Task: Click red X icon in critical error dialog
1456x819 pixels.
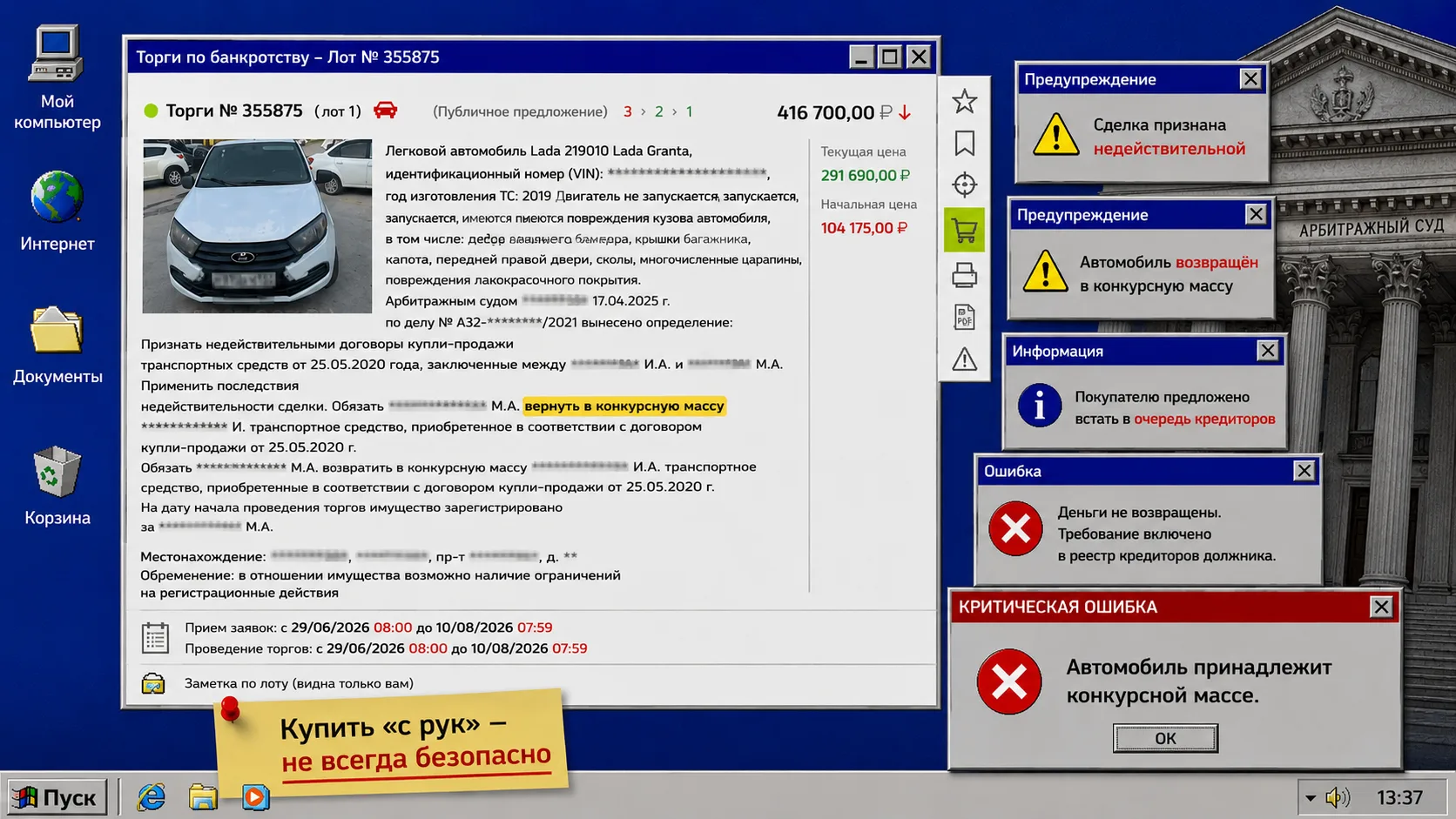Action: click(x=1009, y=681)
